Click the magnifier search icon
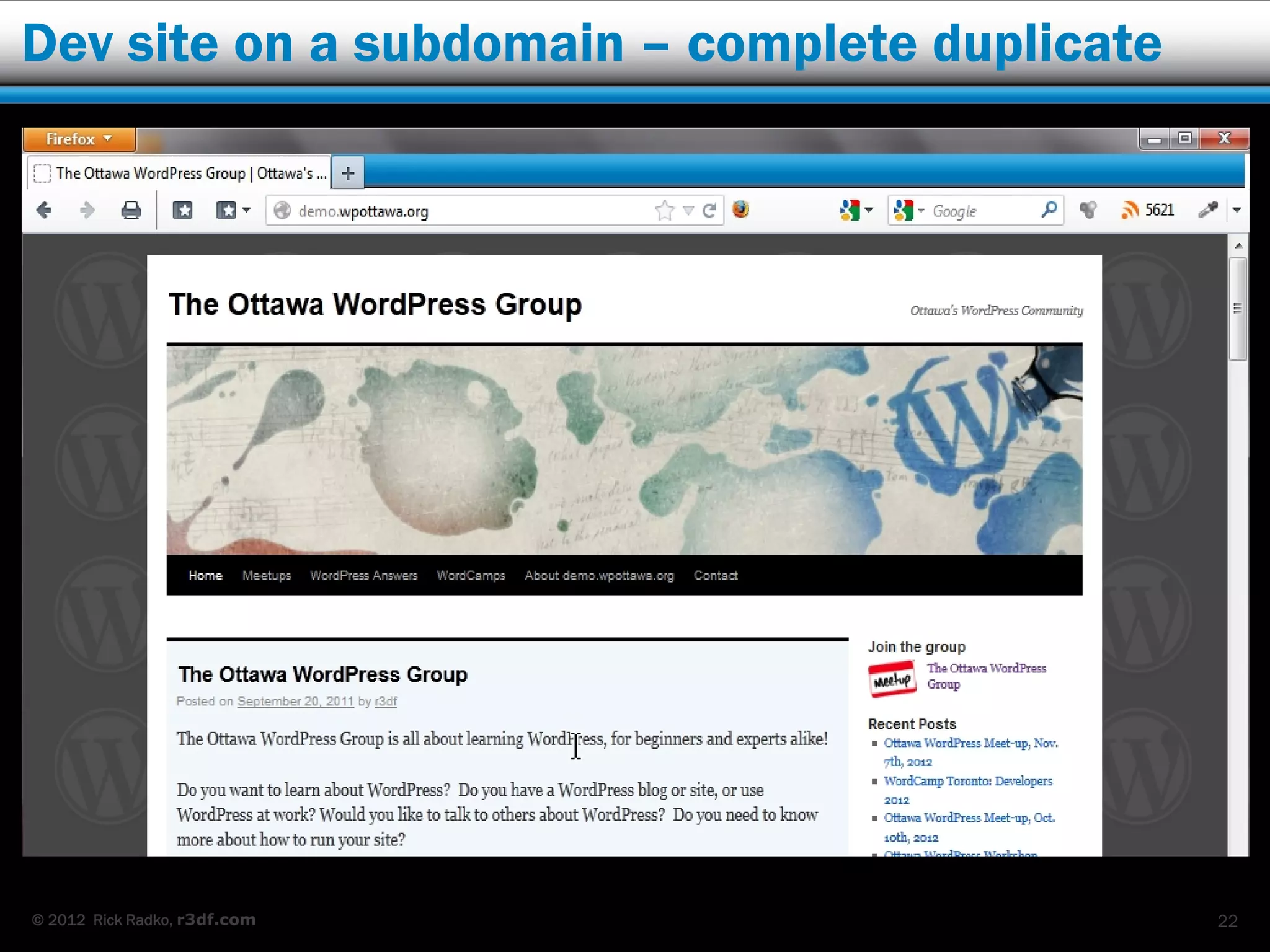Screen dimensions: 1270x952 coord(1049,210)
